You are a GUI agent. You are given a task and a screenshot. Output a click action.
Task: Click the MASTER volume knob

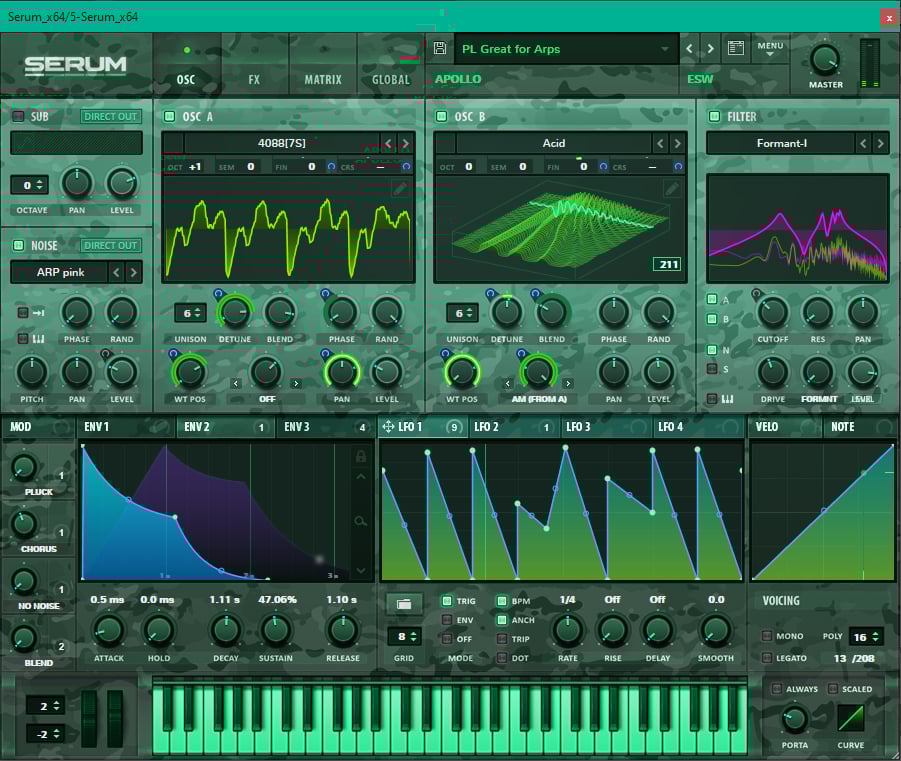pyautogui.click(x=825, y=59)
